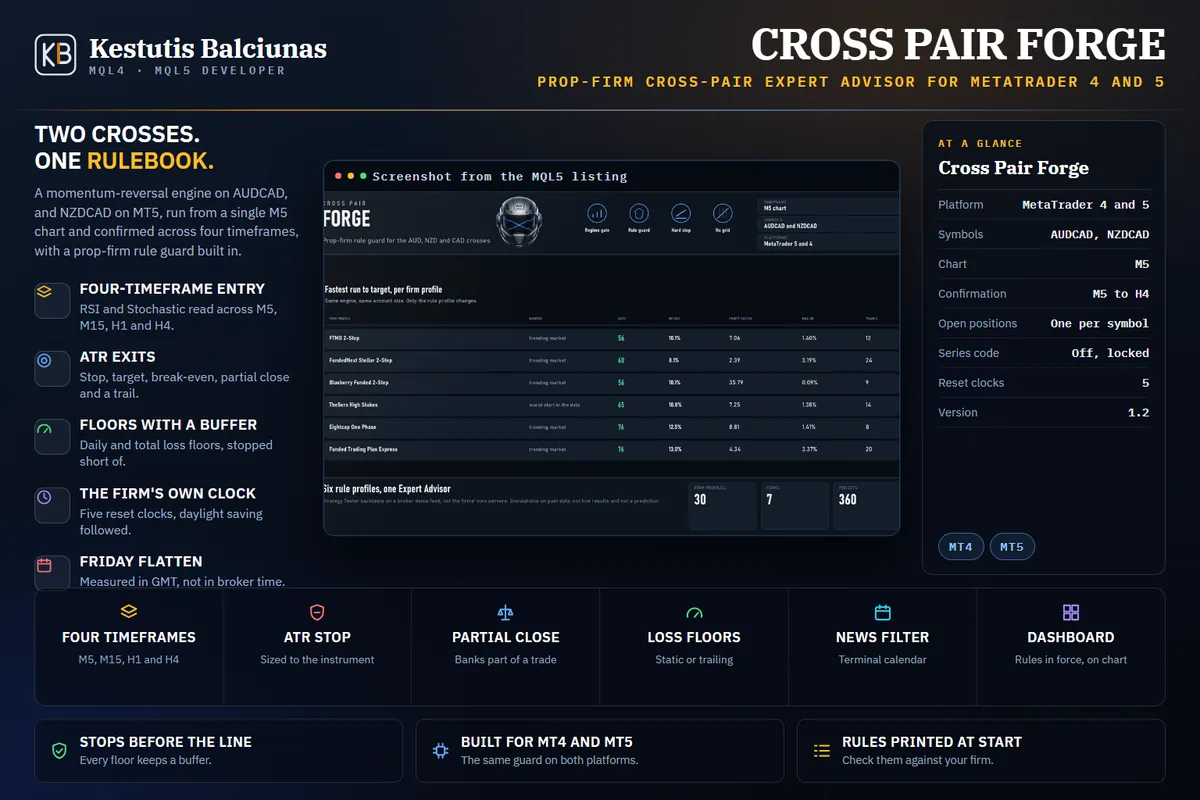This screenshot has width=1200, height=800.
Task: Click the Partial Close scales icon
Action: pos(505,612)
